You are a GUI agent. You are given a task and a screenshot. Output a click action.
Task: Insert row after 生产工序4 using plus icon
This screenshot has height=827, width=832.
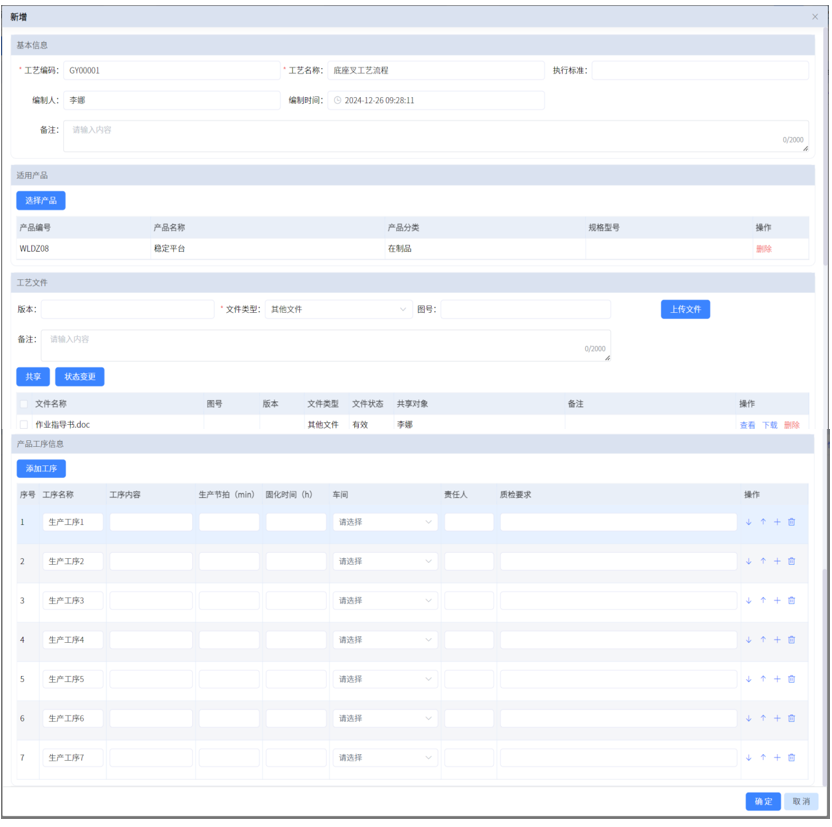(777, 640)
